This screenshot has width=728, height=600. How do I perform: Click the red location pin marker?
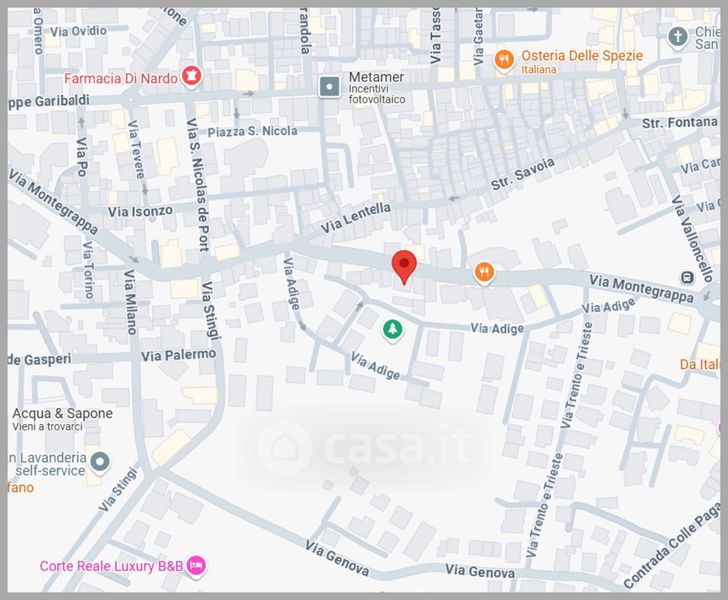tap(404, 267)
